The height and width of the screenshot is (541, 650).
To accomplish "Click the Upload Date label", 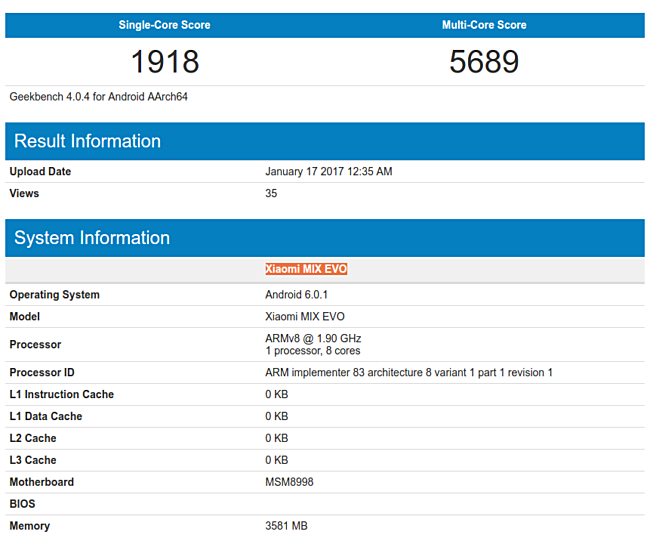I will [x=40, y=172].
